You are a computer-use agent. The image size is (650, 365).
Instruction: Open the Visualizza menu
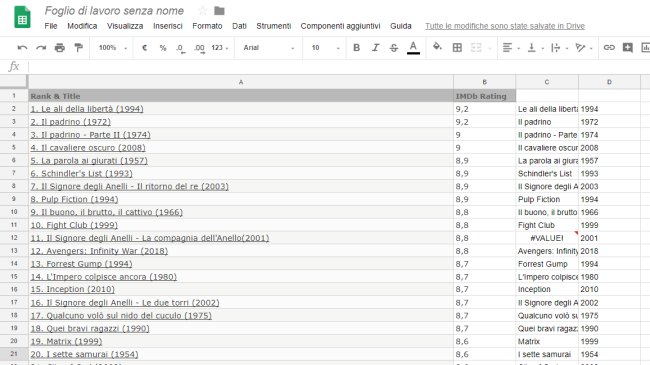pos(125,26)
